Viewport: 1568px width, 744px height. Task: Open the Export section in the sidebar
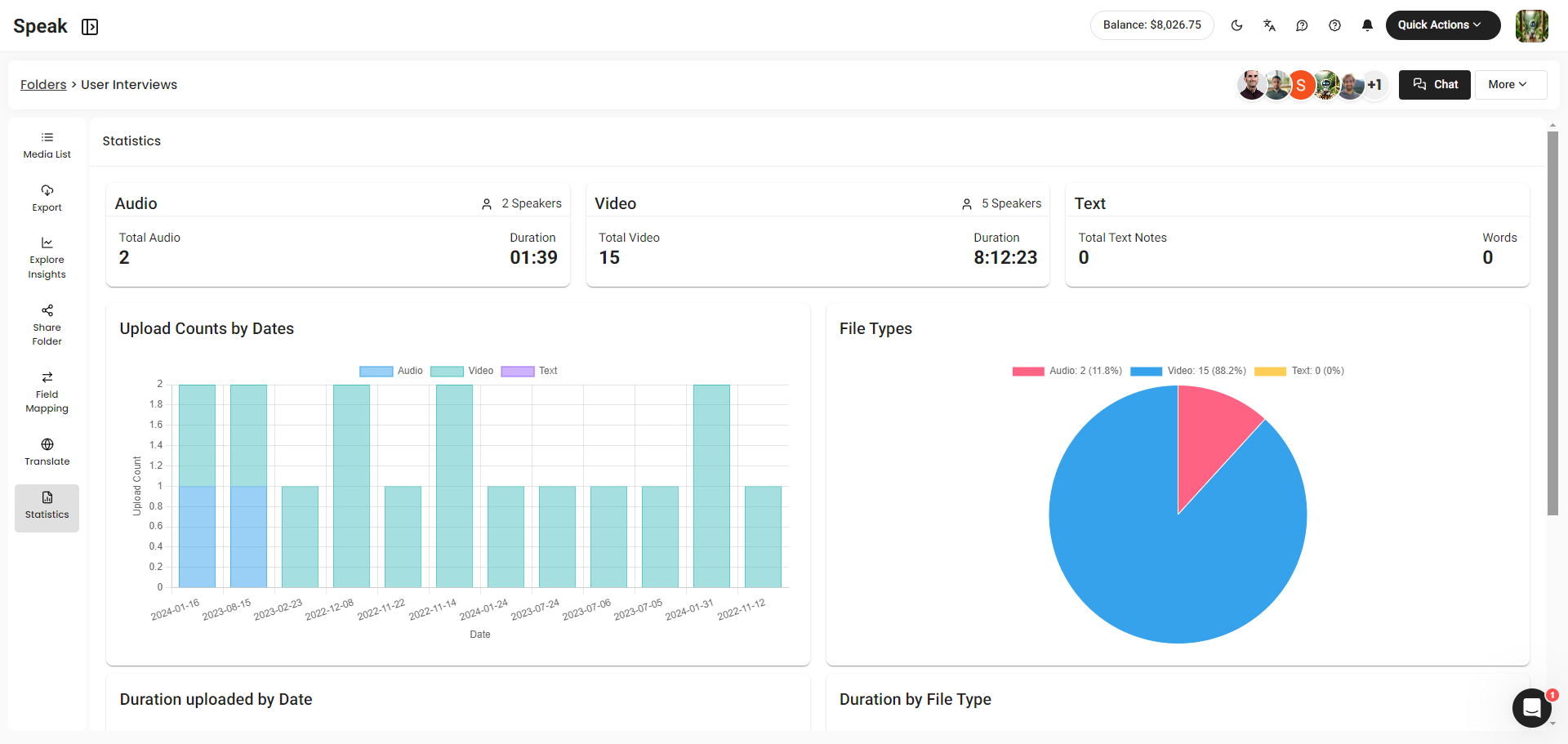click(x=47, y=198)
